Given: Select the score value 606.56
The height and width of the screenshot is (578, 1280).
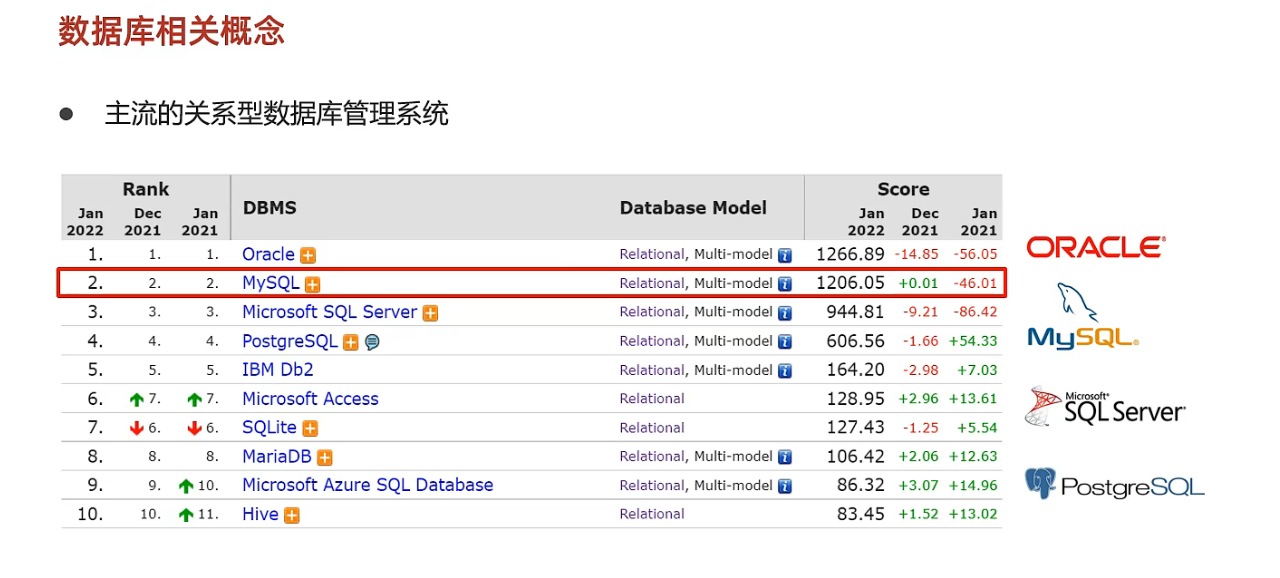Looking at the screenshot, I should (x=855, y=341).
